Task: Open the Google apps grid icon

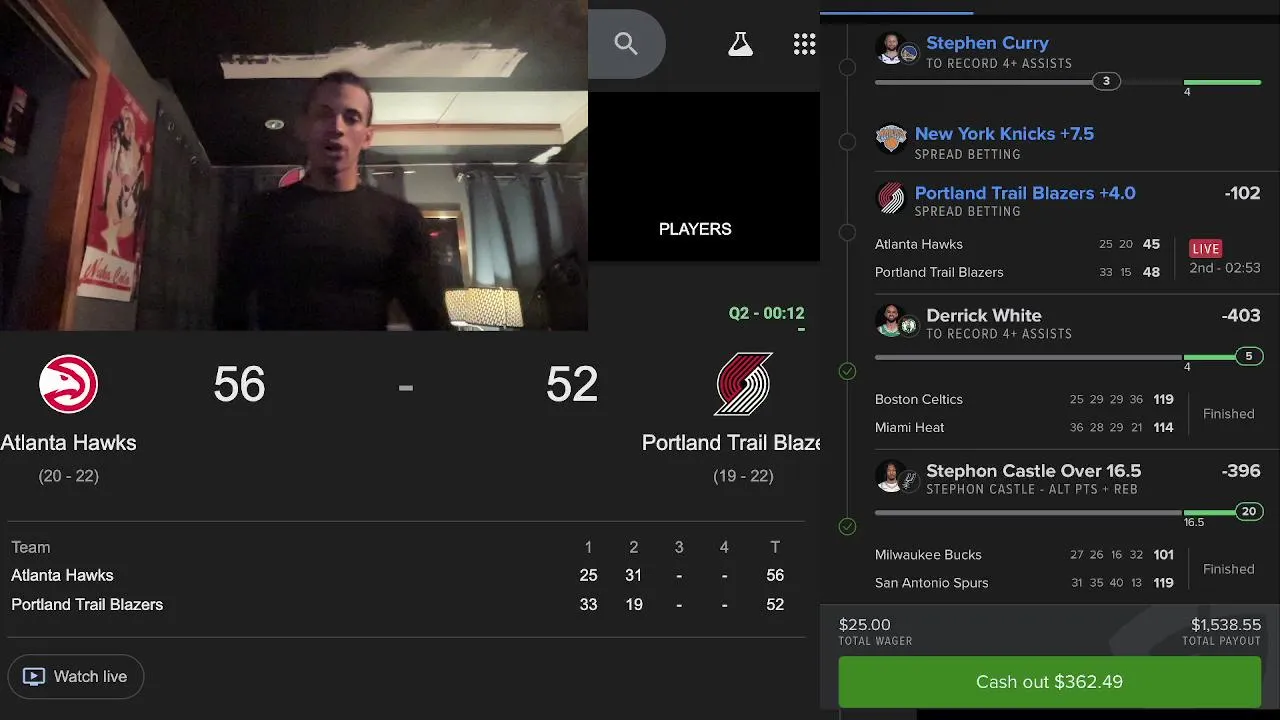Action: [804, 43]
